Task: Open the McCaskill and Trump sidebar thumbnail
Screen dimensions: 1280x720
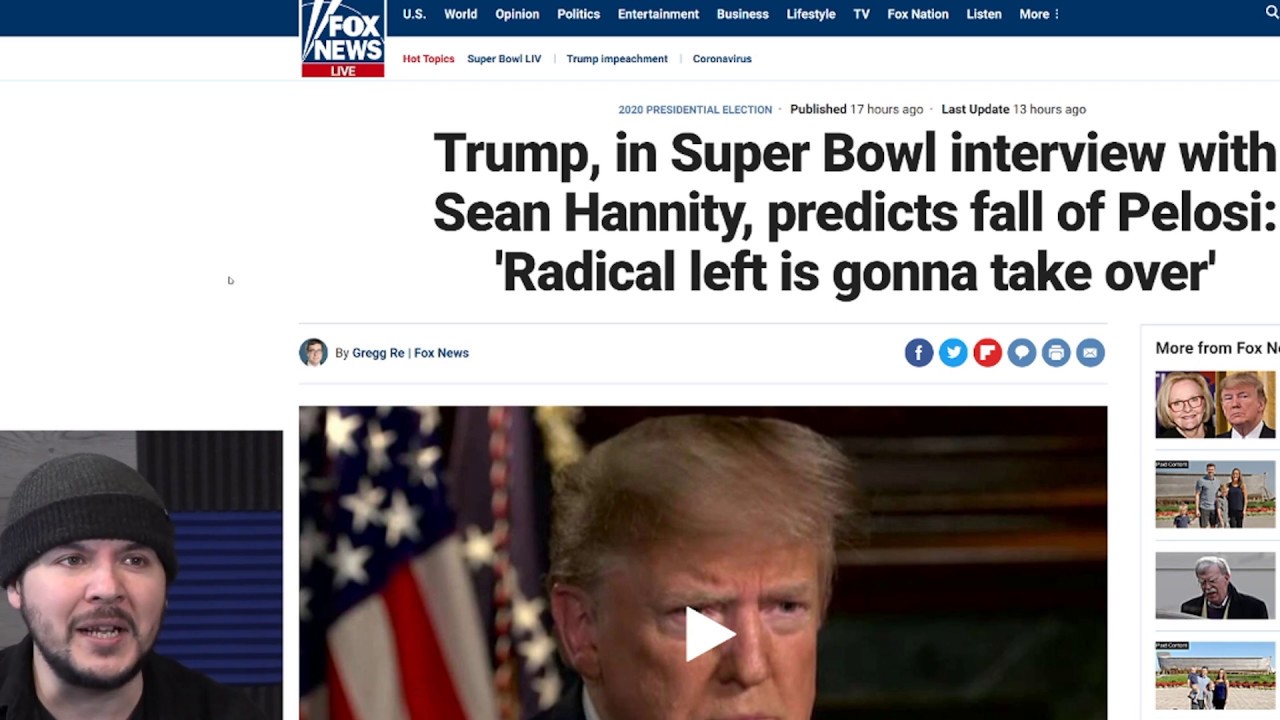Action: pyautogui.click(x=1216, y=405)
